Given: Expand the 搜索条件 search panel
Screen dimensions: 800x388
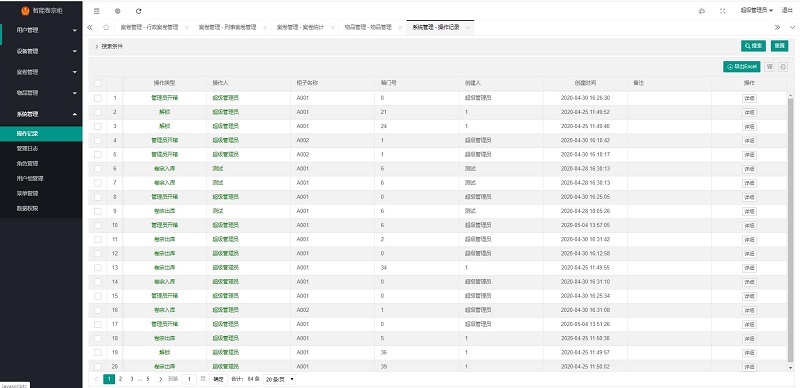Looking at the screenshot, I should (109, 46).
